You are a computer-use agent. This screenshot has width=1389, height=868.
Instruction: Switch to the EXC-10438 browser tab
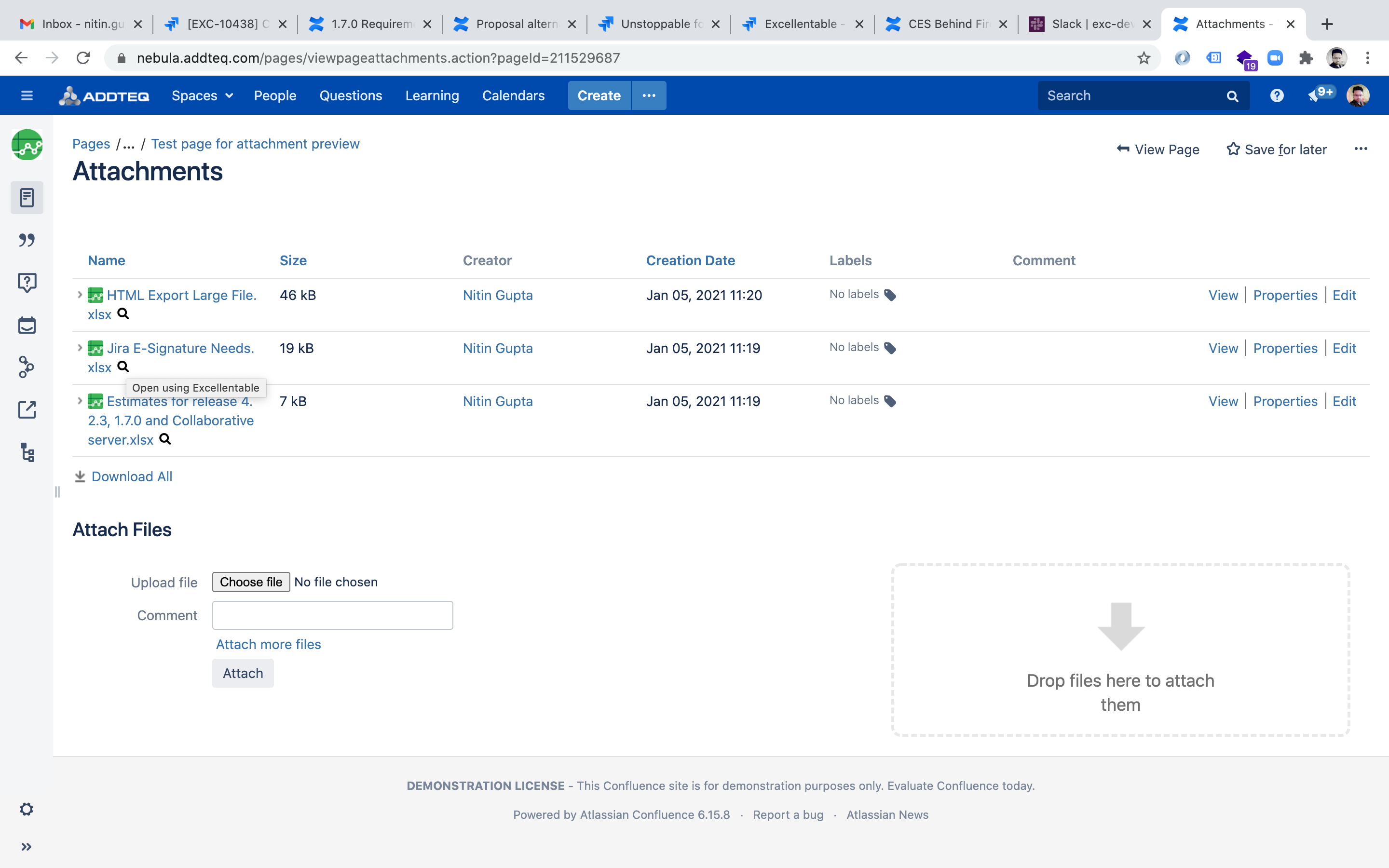click(x=225, y=24)
